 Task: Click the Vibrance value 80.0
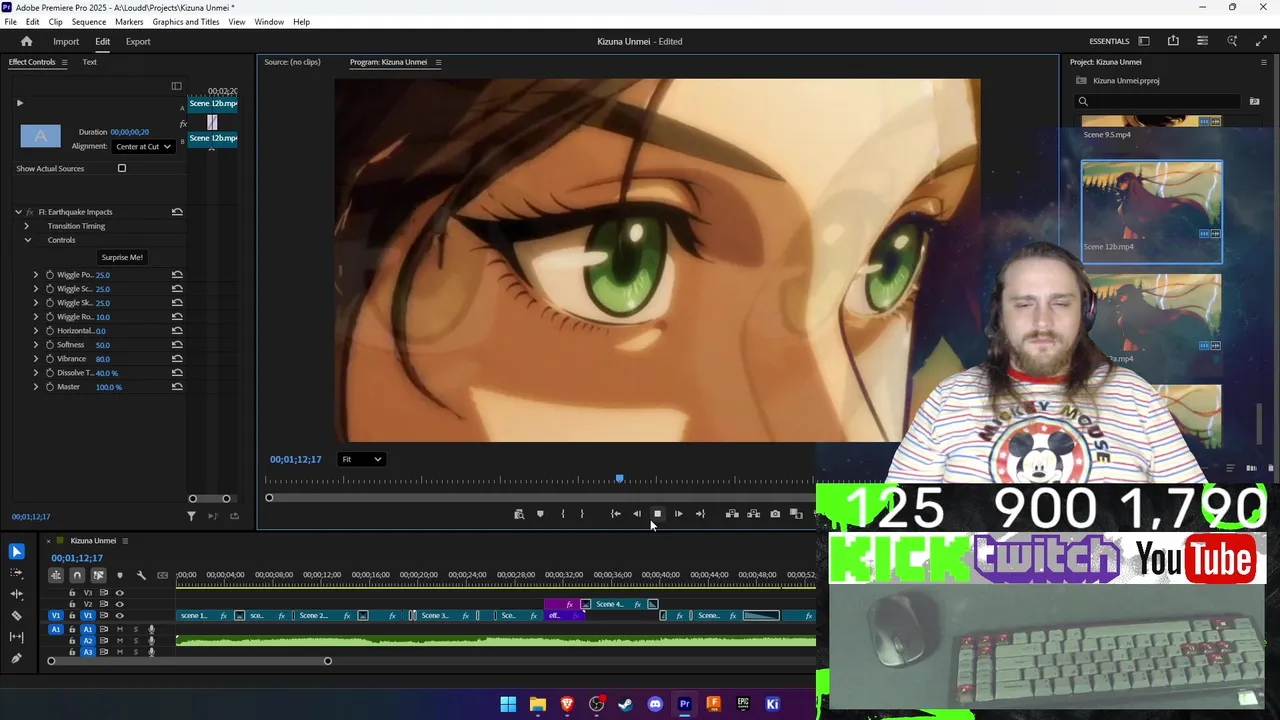coord(103,359)
